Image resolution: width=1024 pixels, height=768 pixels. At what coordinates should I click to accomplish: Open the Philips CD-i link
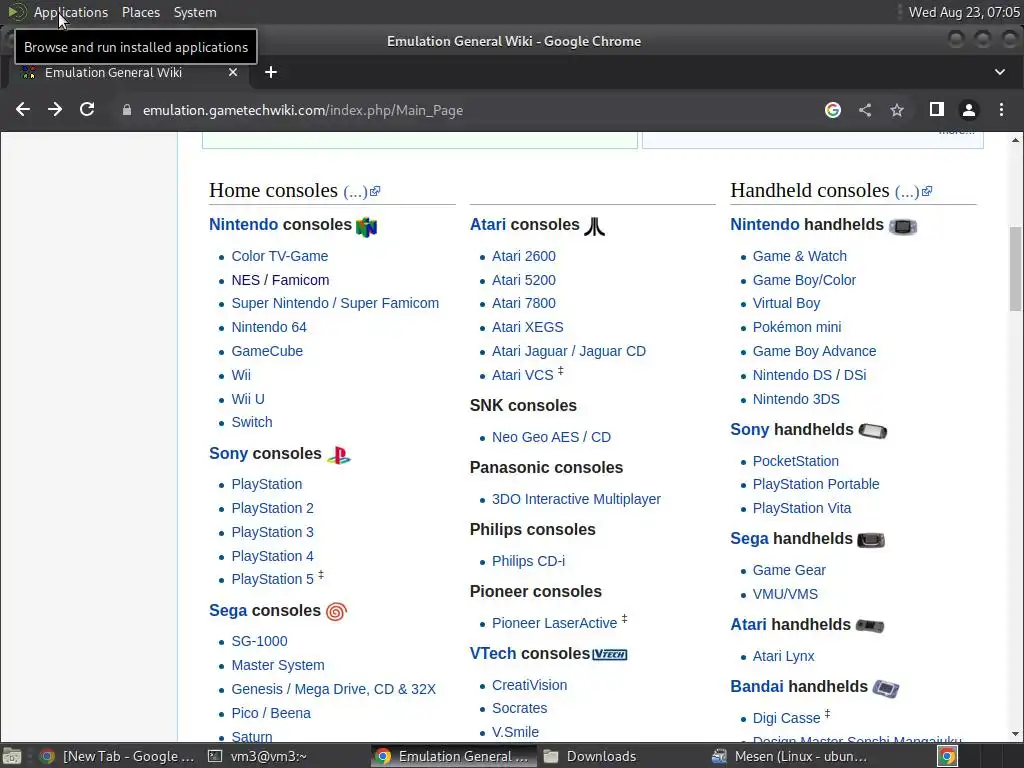click(528, 561)
